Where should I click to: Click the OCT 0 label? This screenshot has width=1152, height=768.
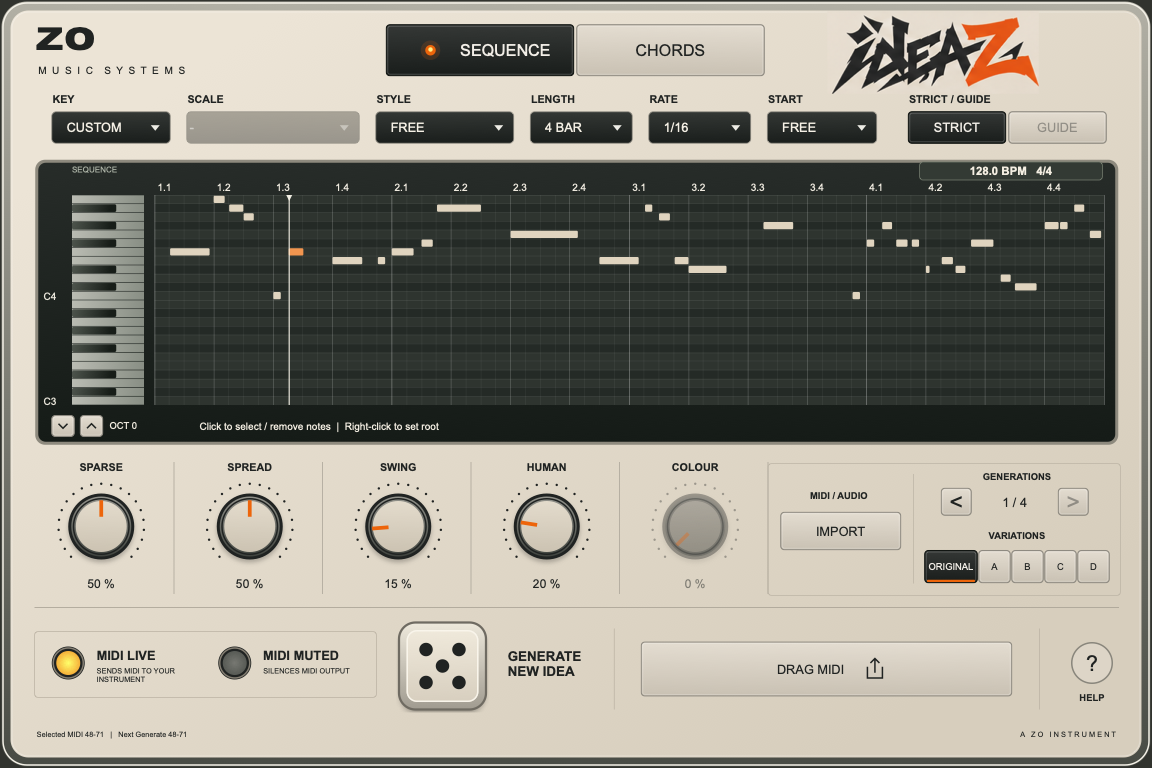pyautogui.click(x=123, y=426)
